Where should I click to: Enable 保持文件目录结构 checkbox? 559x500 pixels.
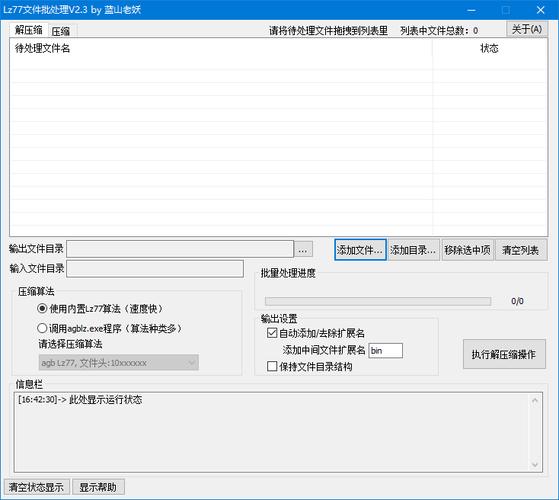coord(309,366)
